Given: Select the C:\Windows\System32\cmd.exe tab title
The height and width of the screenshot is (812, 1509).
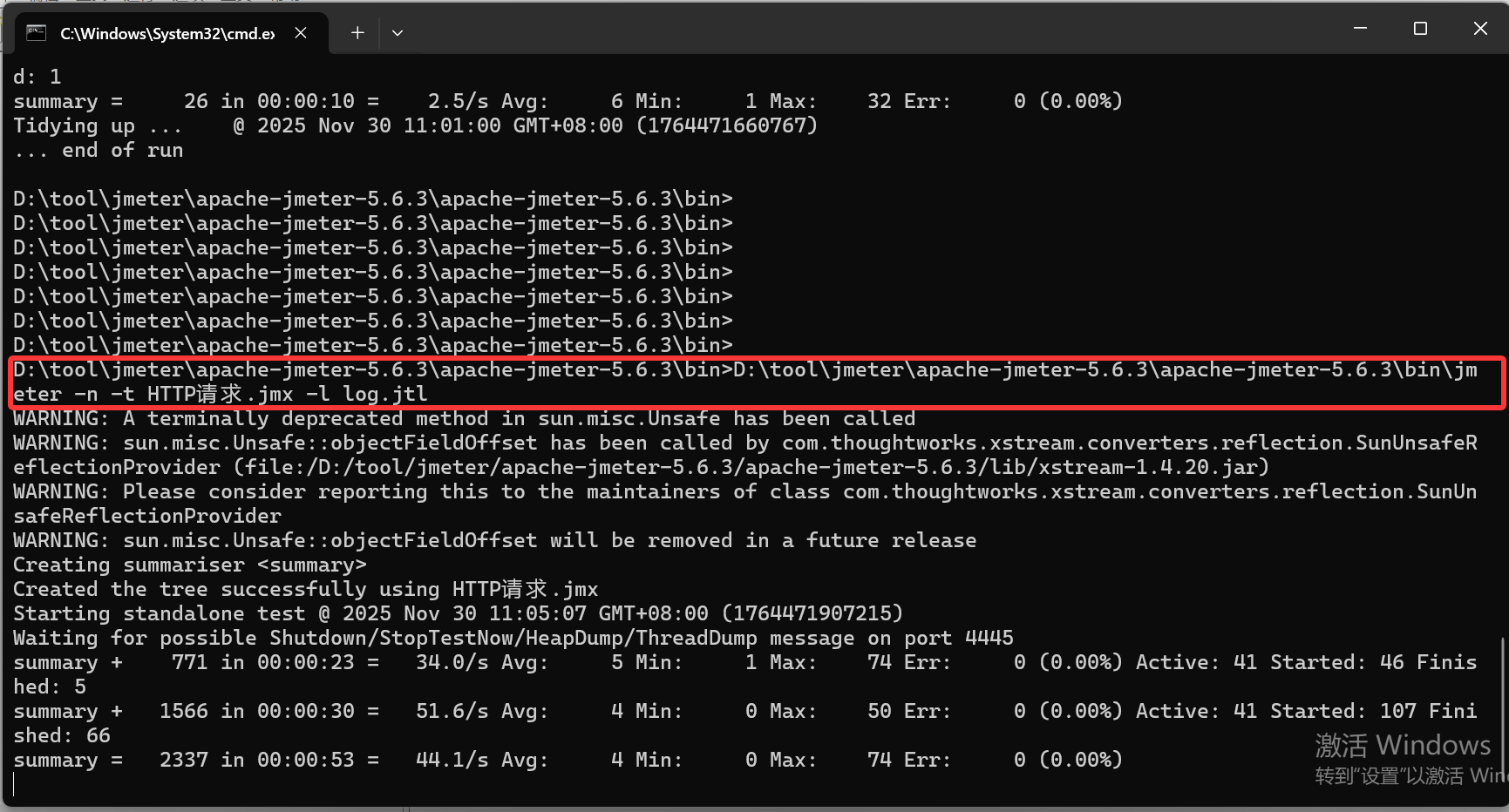Looking at the screenshot, I should pos(167,33).
